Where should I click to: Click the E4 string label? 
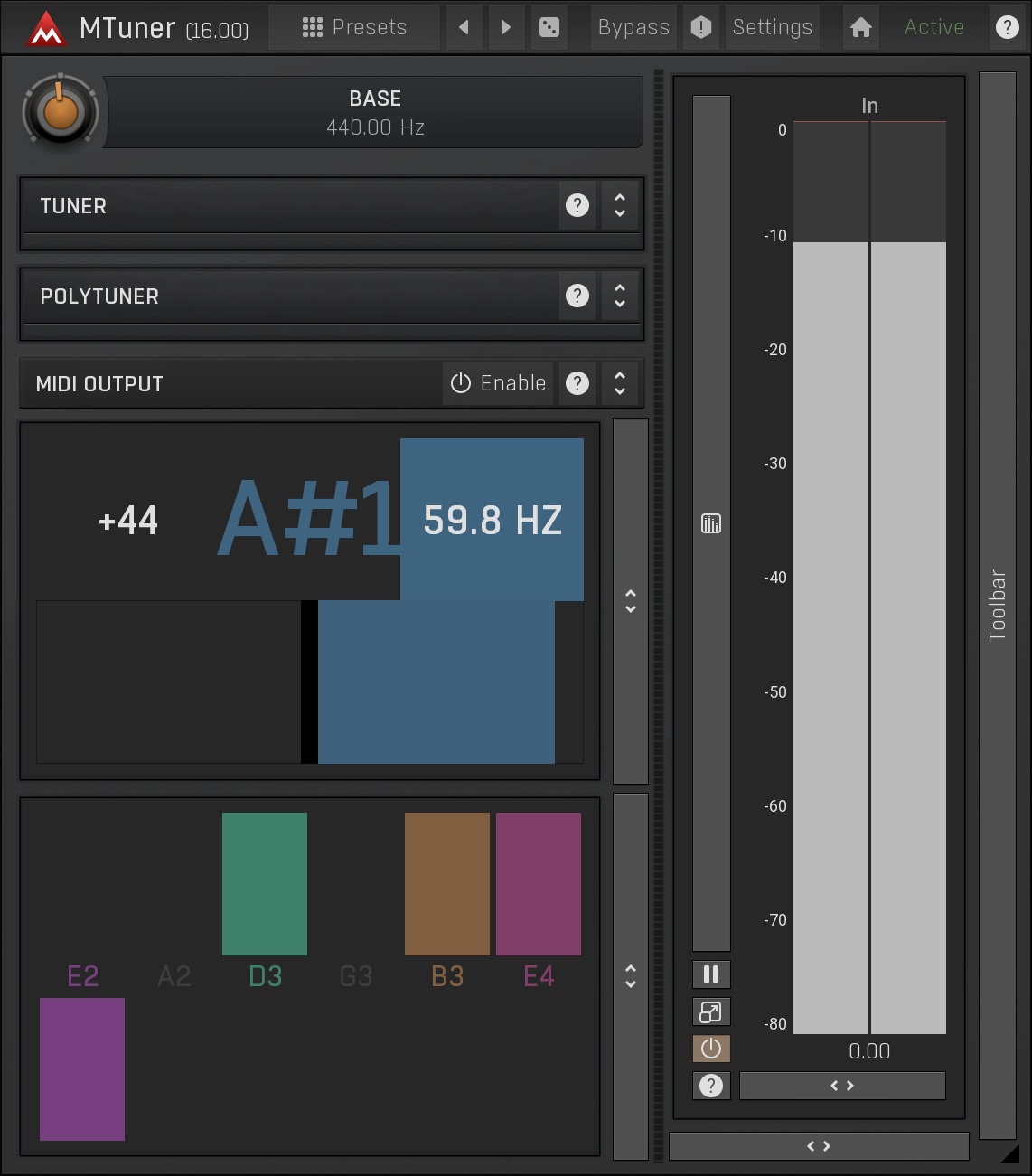point(539,976)
